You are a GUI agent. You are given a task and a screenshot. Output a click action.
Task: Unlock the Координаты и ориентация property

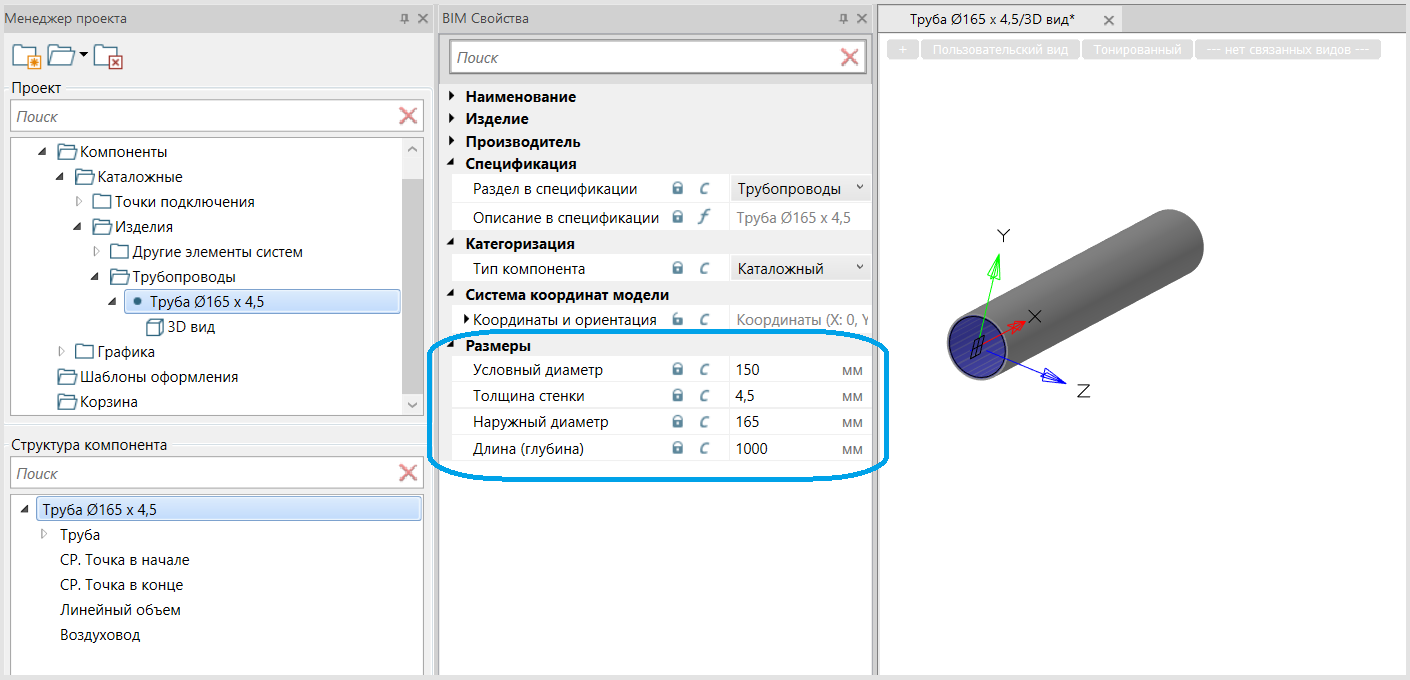click(678, 320)
